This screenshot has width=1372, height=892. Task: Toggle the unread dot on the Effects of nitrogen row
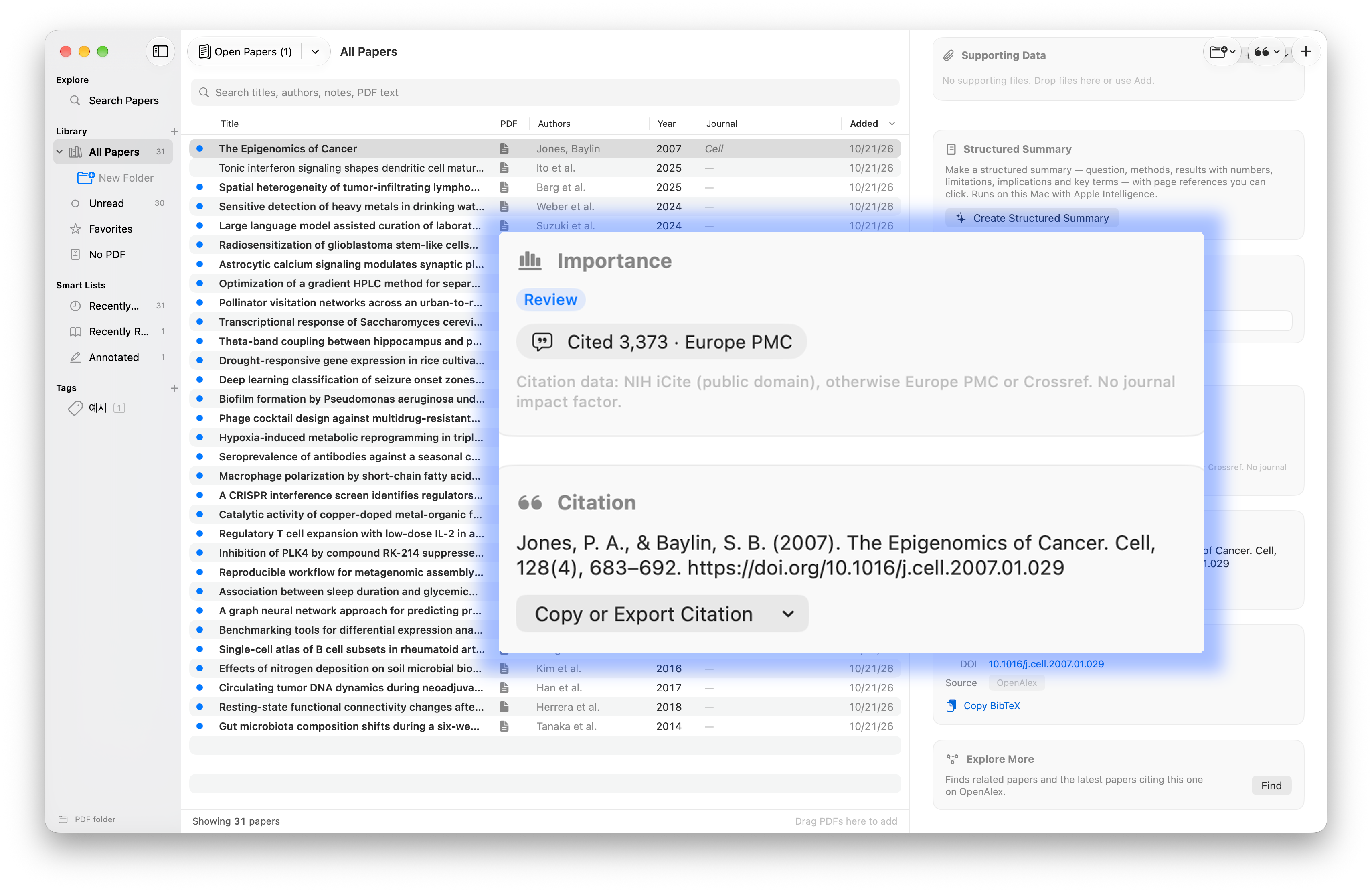click(199, 668)
